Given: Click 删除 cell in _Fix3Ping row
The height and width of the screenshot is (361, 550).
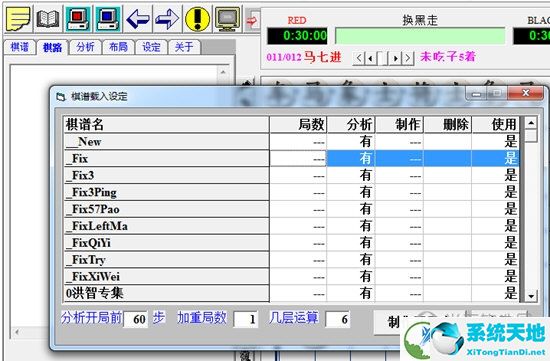Looking at the screenshot, I should [448, 192].
